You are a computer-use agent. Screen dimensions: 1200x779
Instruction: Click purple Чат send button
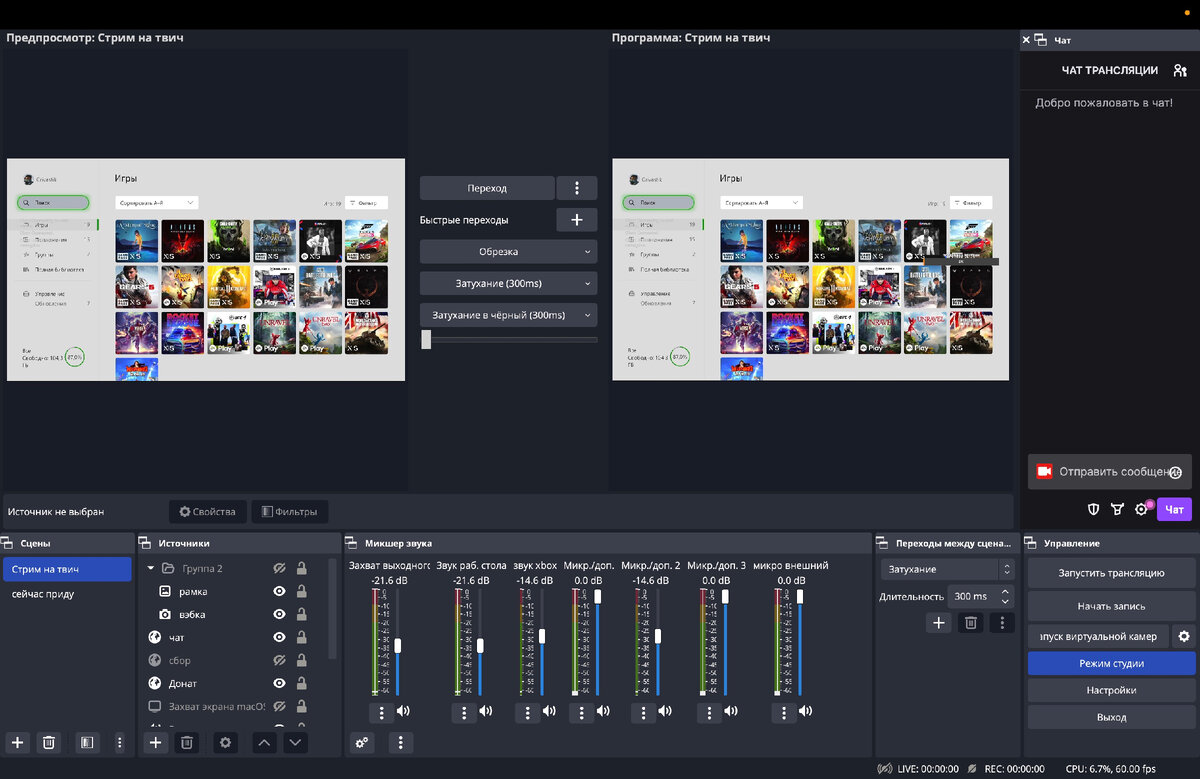click(1174, 510)
